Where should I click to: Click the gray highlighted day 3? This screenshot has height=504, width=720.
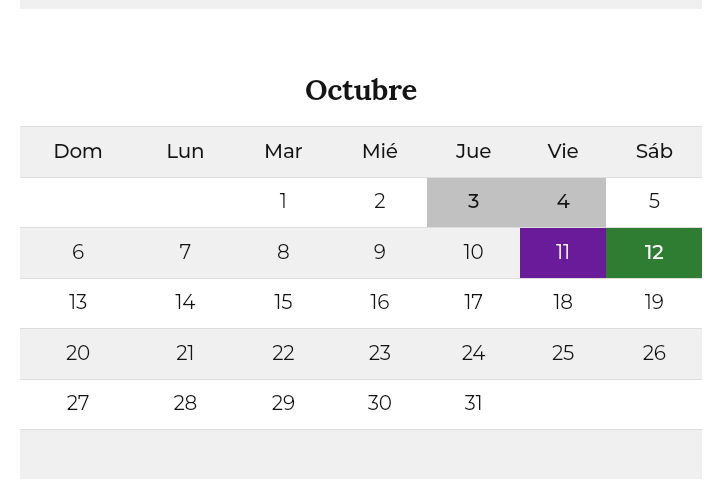(473, 202)
